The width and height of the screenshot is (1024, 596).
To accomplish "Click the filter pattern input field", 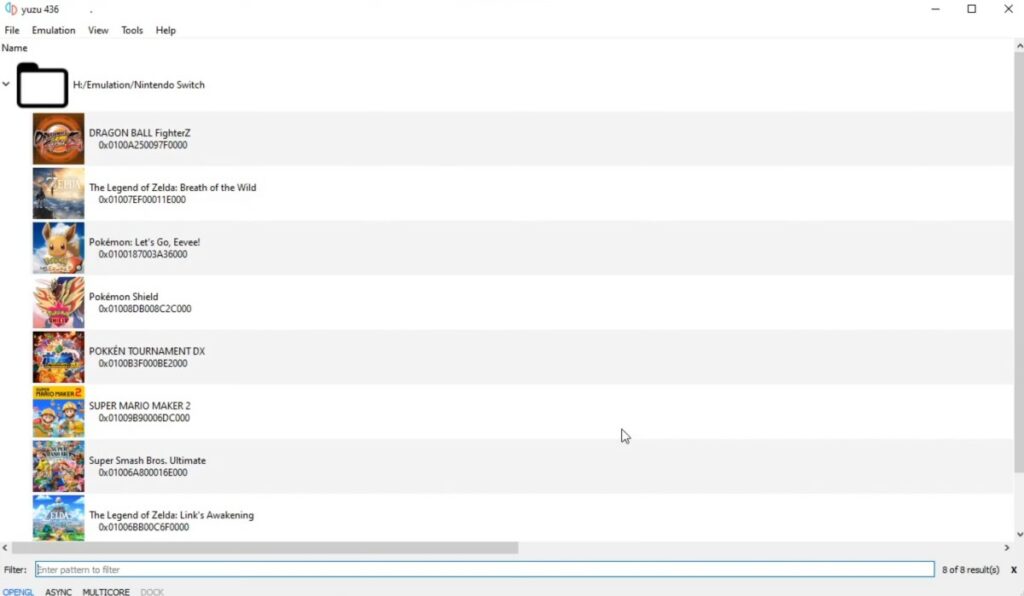I will click(x=484, y=570).
